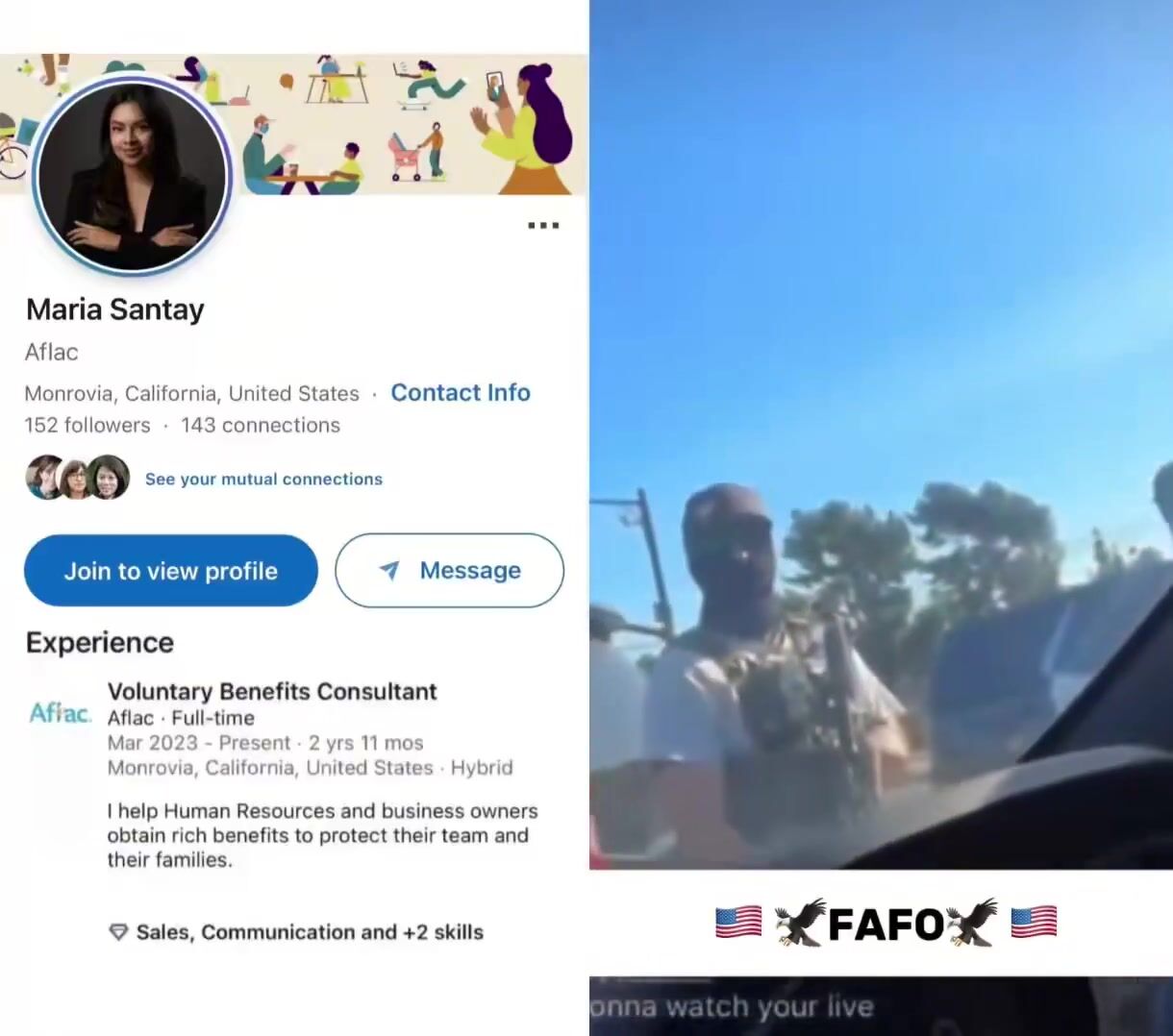Click the American flag emoji left of FAFO
1173x1036 pixels.
(x=738, y=923)
